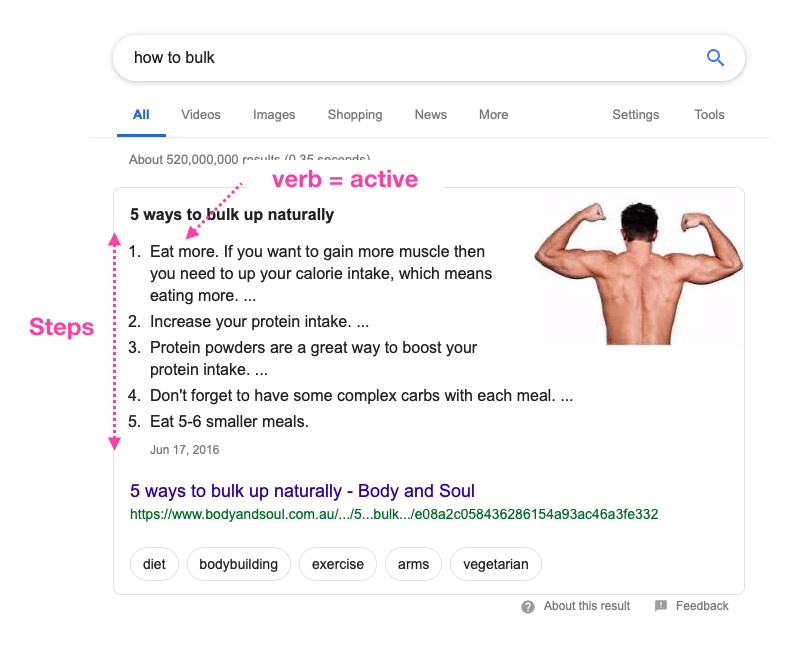Click the green bodyandsoul.com.au URL

pos(393,515)
